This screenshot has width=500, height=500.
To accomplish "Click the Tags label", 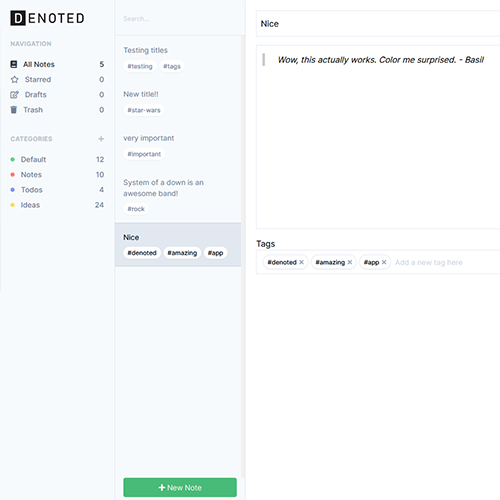I will [x=266, y=244].
